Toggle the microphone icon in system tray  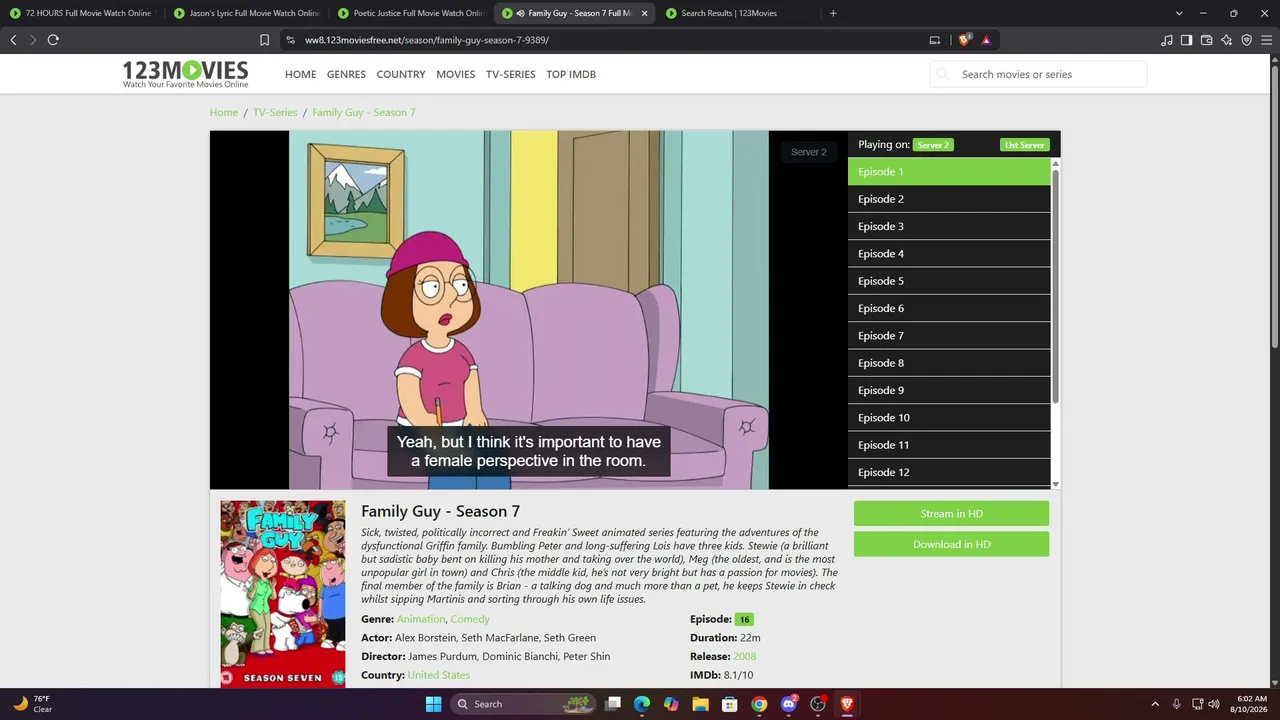[1176, 704]
